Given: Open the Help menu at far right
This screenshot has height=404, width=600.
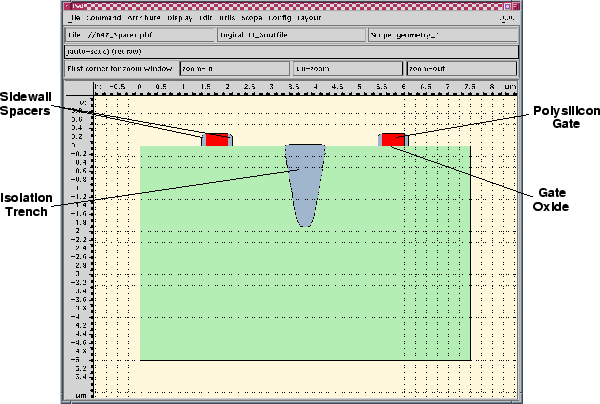Looking at the screenshot, I should tap(506, 18).
